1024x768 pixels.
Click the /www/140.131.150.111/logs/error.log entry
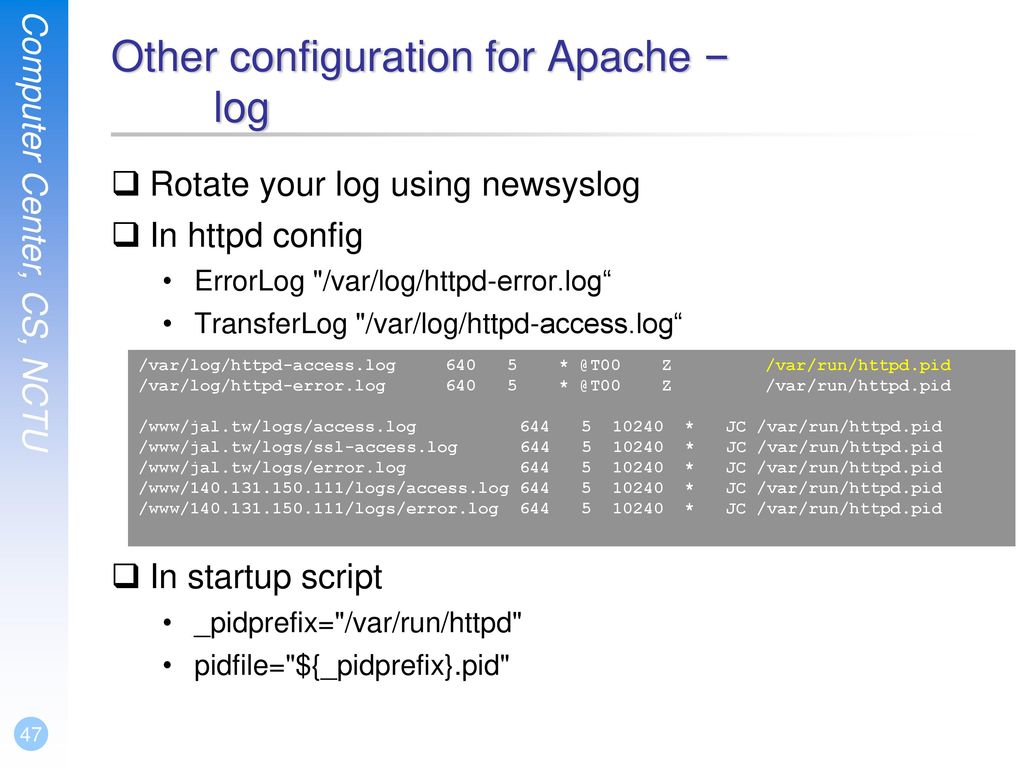click(x=318, y=508)
